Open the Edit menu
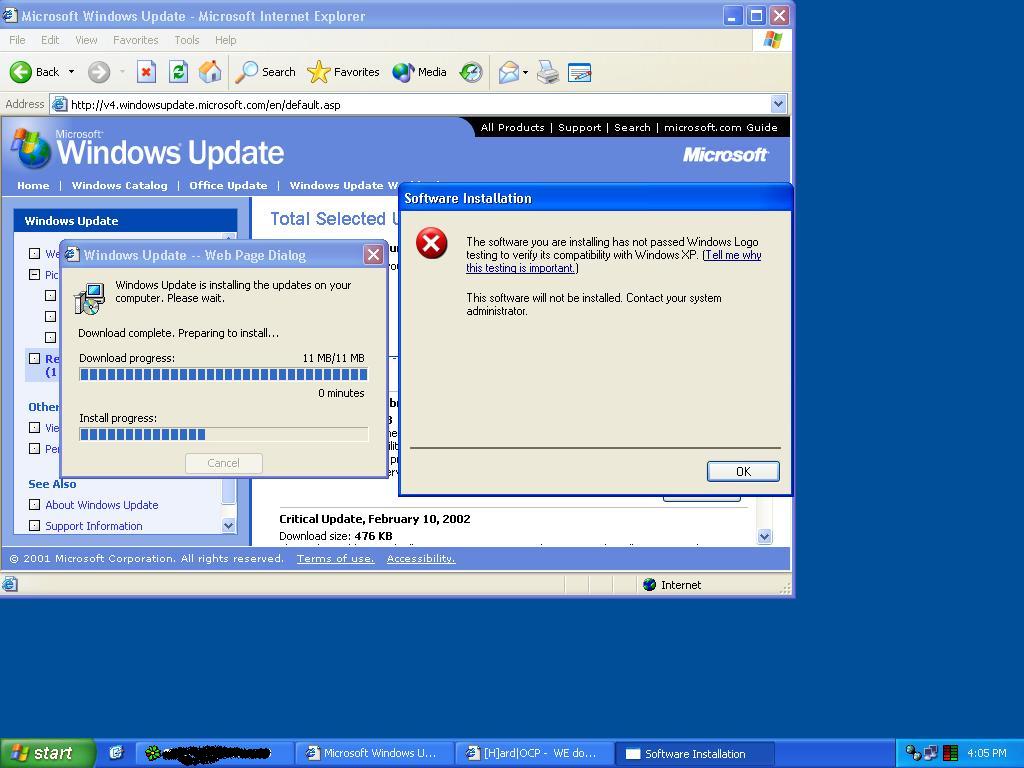Image resolution: width=1024 pixels, height=768 pixels. pyautogui.click(x=50, y=40)
